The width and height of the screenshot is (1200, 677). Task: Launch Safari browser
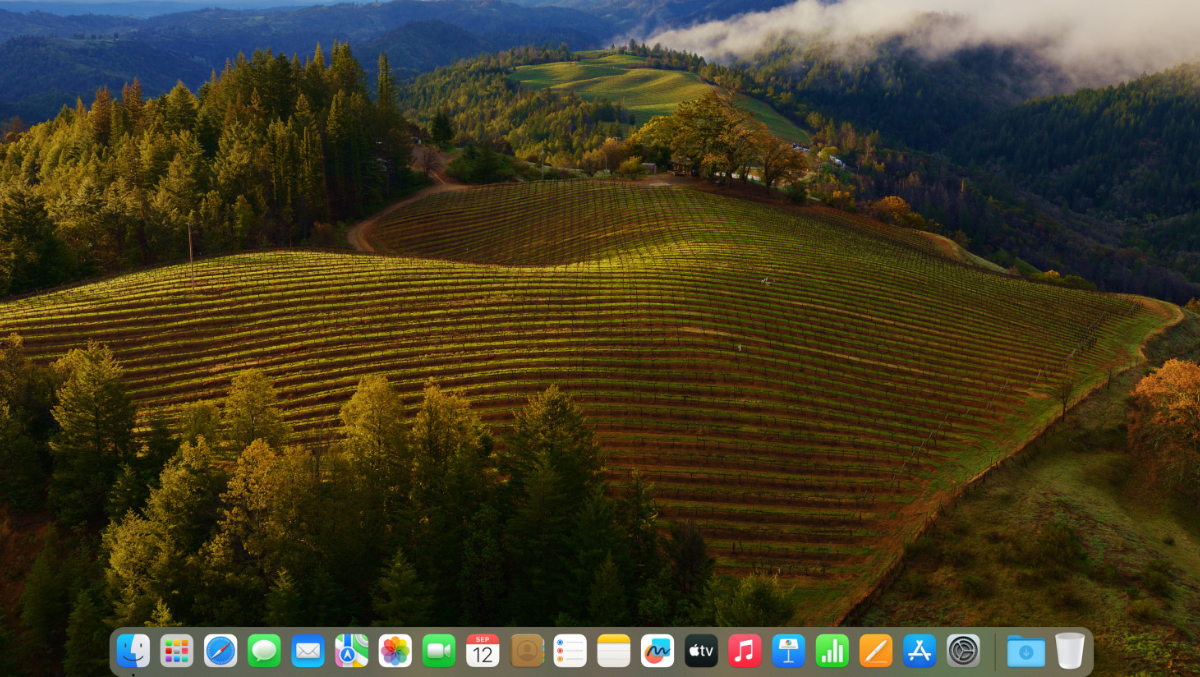pos(221,651)
